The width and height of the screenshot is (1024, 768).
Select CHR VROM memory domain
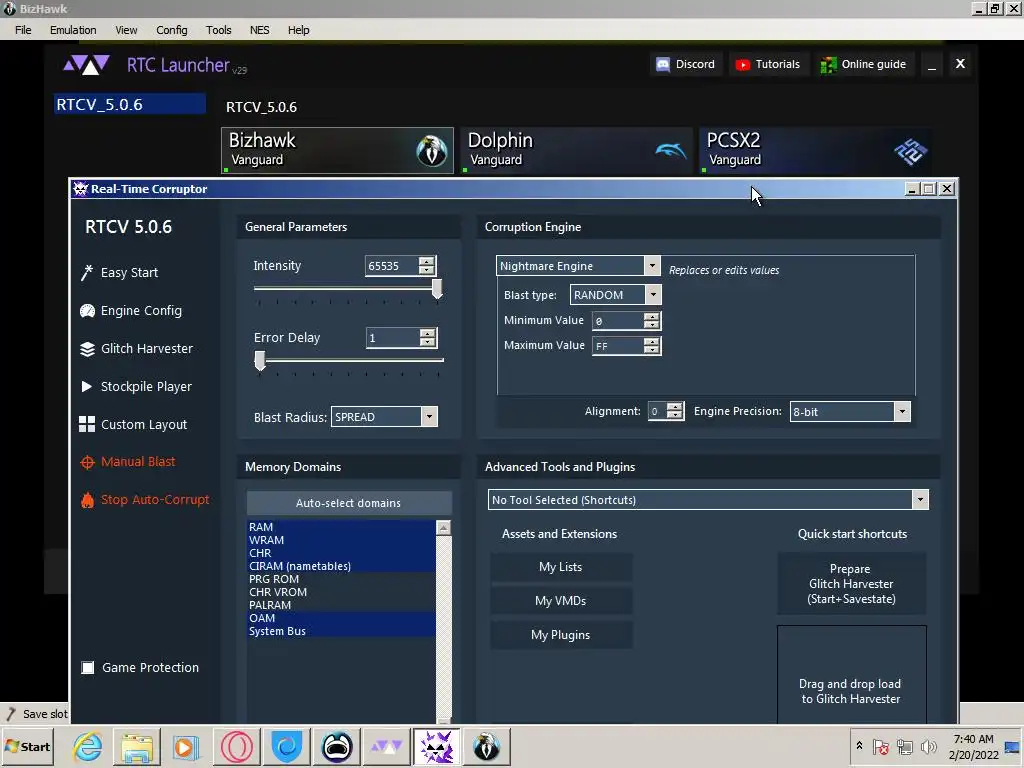coord(341,592)
